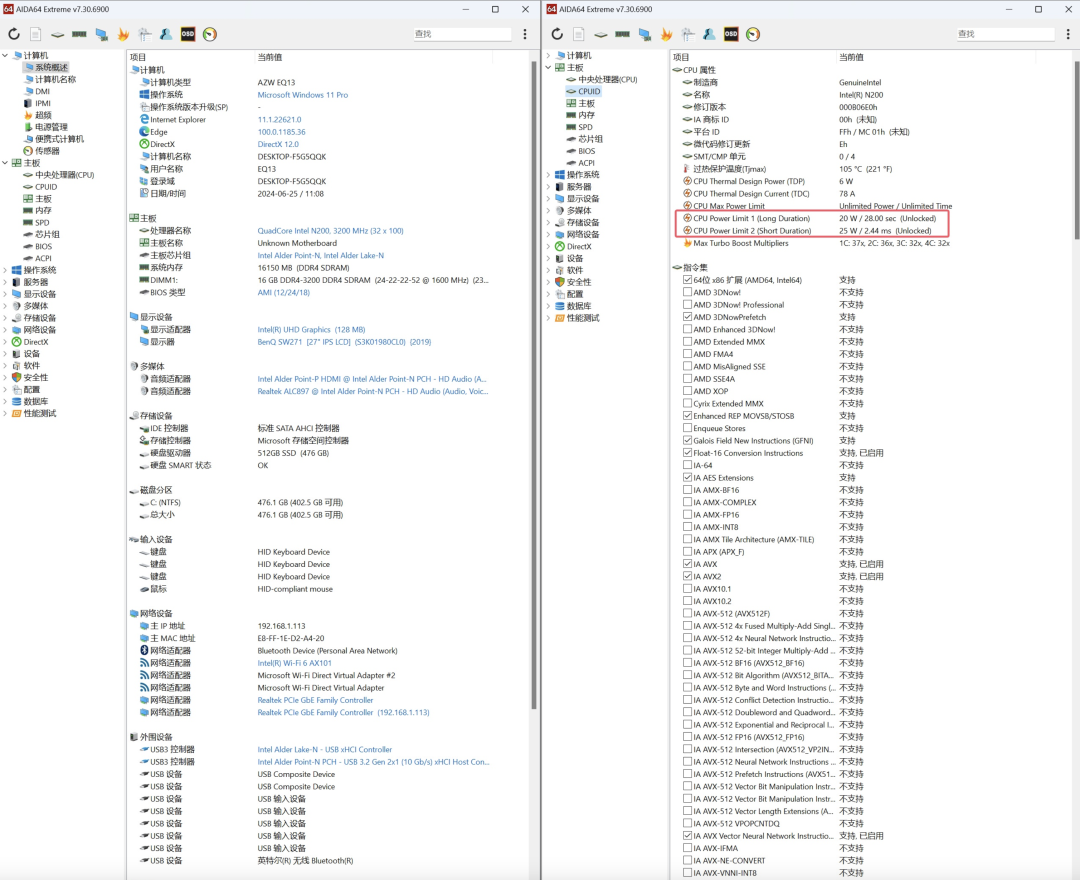Open the QuadCore Intel N200 processor link
Screen dimensions: 1080x880
(x=330, y=231)
